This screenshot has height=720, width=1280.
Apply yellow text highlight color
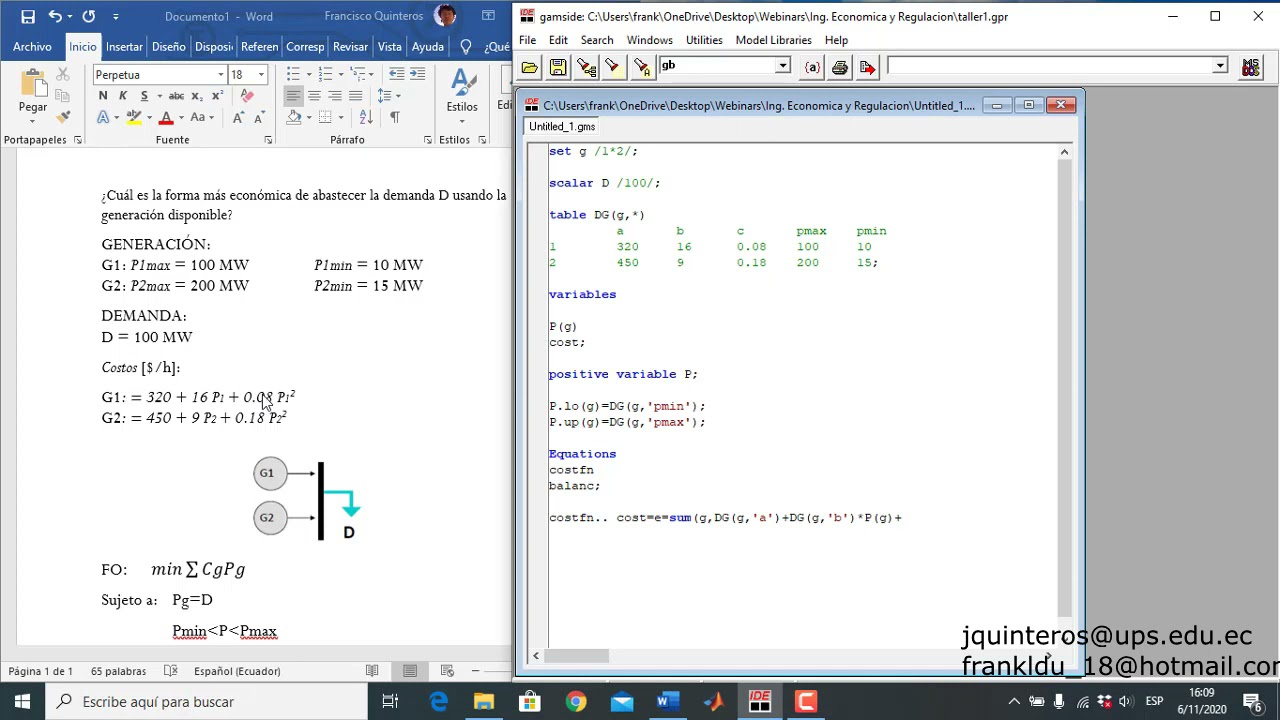tap(133, 117)
